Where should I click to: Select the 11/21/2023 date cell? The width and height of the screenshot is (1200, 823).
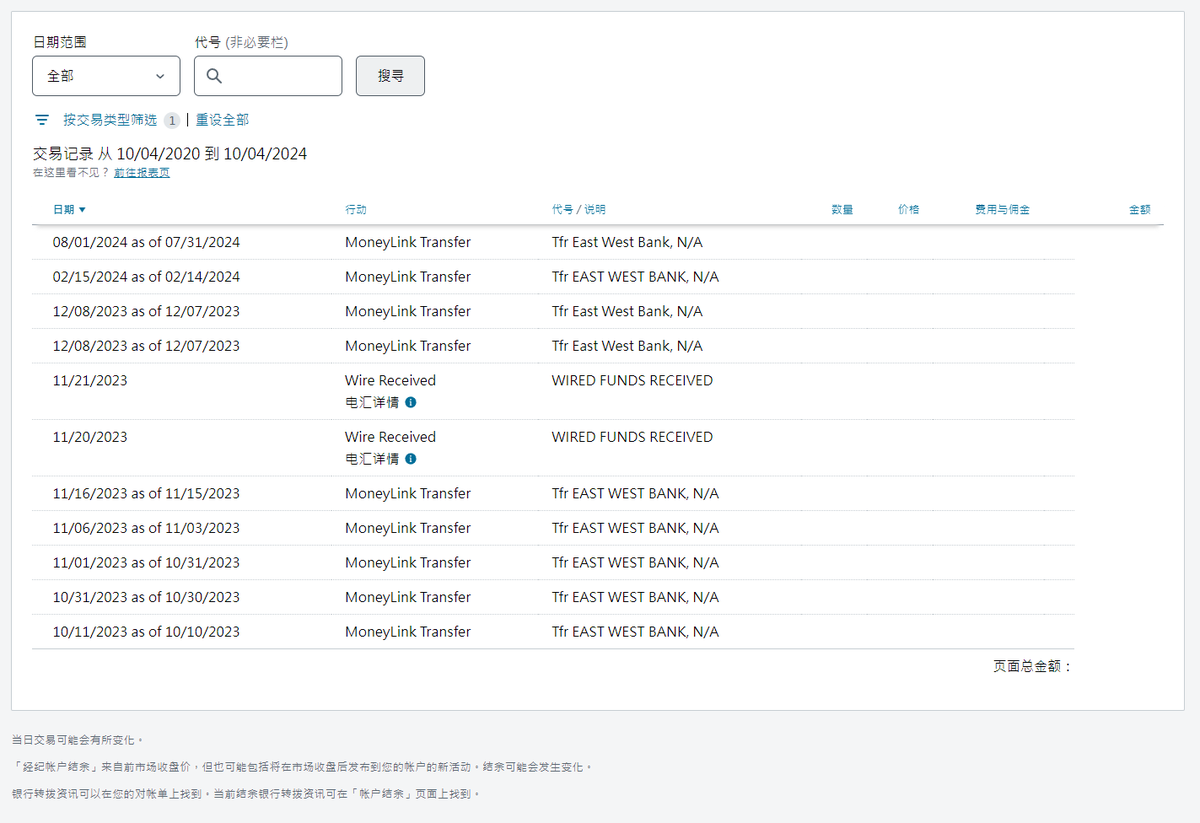point(90,381)
